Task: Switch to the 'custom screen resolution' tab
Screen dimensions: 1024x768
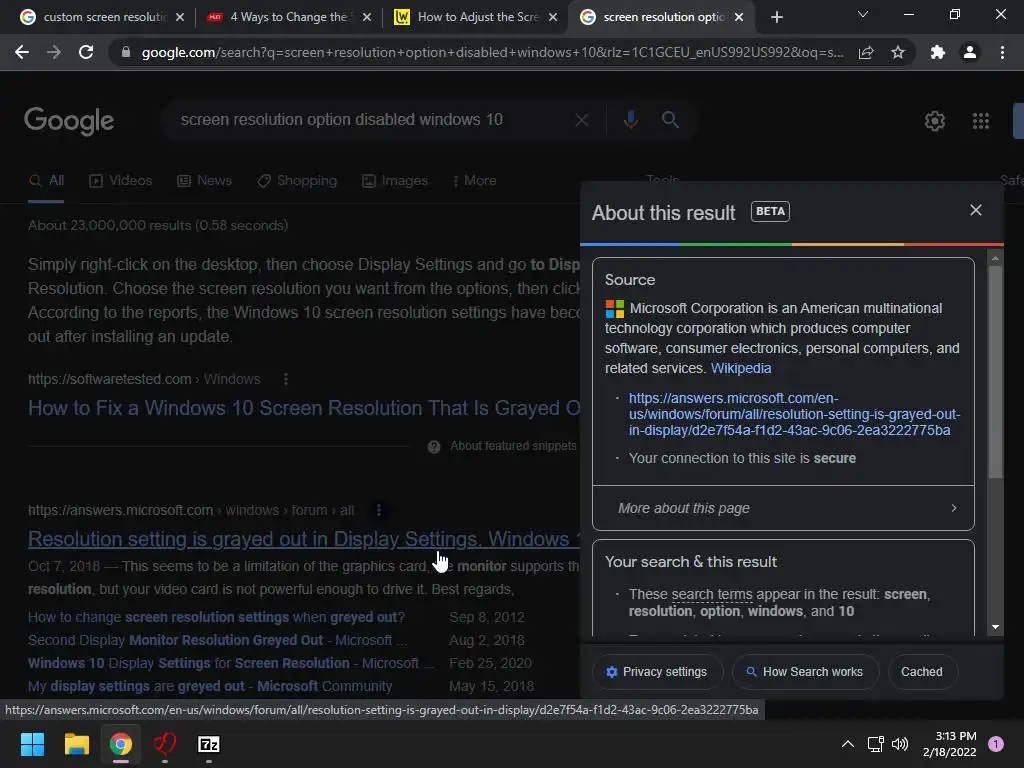Action: click(104, 17)
